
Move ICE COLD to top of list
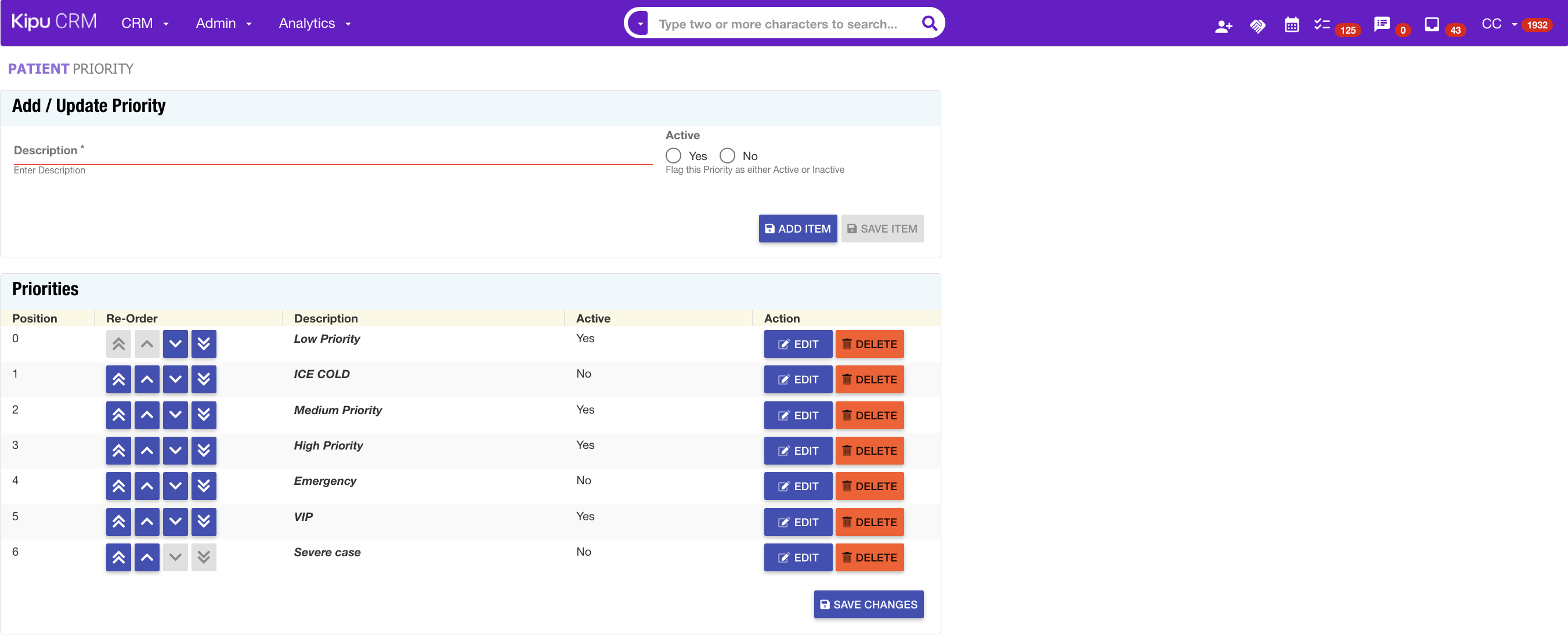118,379
